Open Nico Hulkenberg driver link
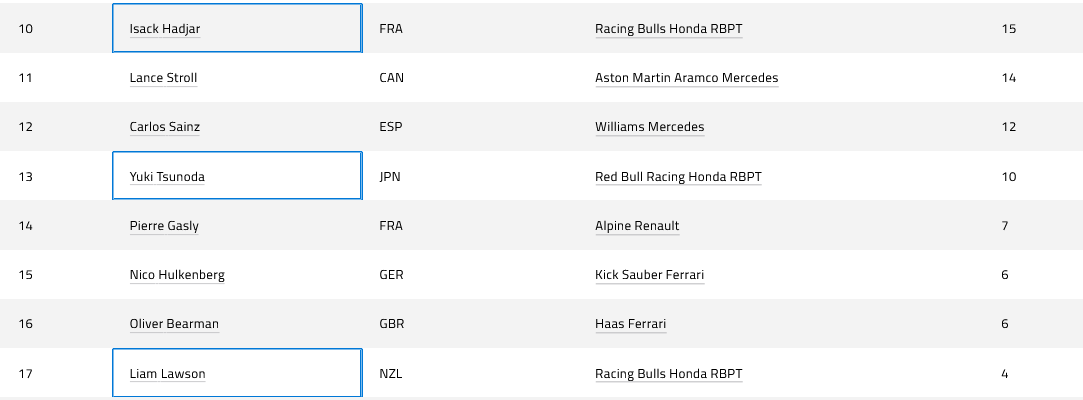 click(x=177, y=275)
